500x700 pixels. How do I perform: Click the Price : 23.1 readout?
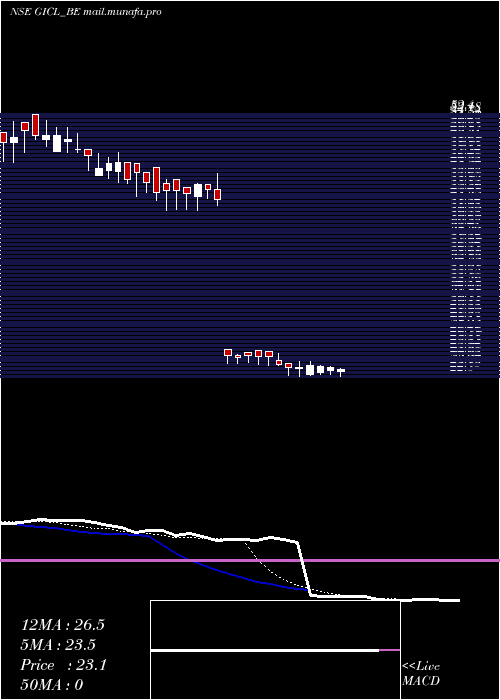tap(63, 665)
